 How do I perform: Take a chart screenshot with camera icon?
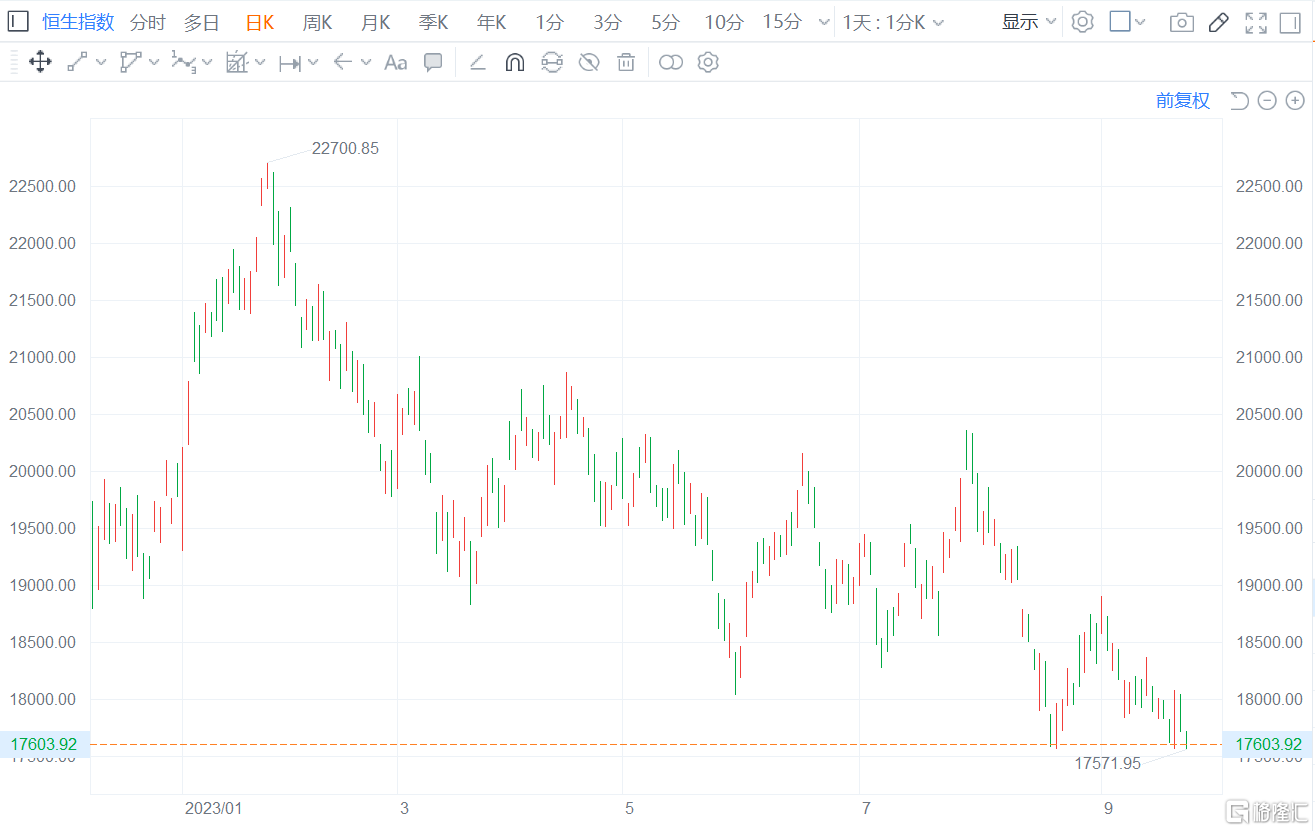[1182, 22]
